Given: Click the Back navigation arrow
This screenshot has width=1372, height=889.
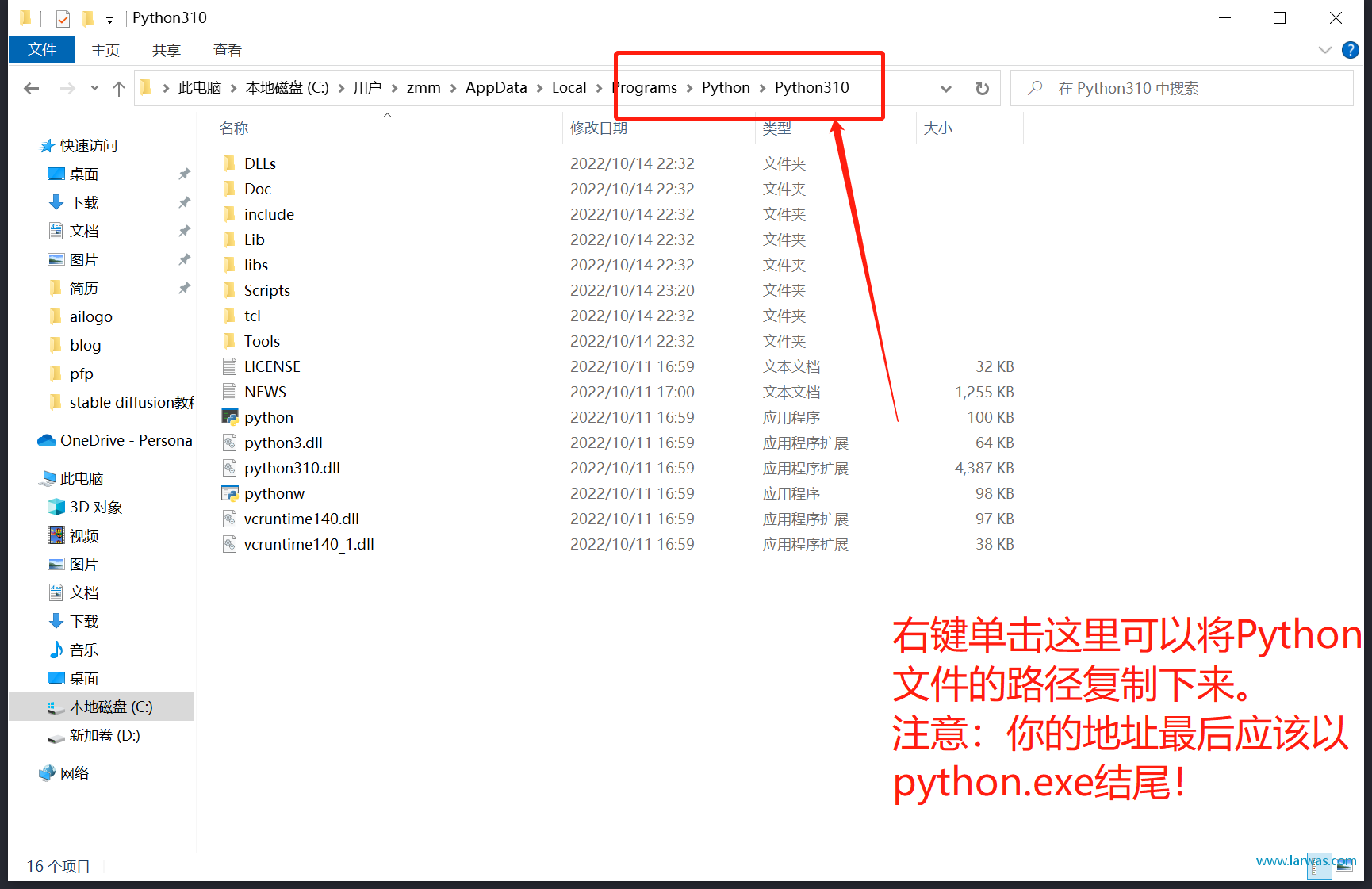Looking at the screenshot, I should [x=32, y=88].
